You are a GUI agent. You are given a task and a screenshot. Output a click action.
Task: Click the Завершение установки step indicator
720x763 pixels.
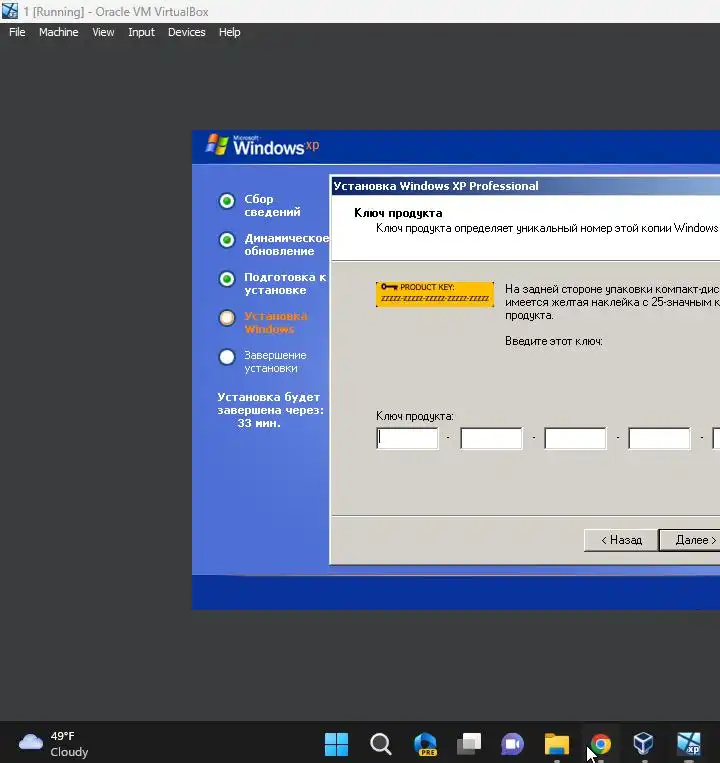click(227, 357)
